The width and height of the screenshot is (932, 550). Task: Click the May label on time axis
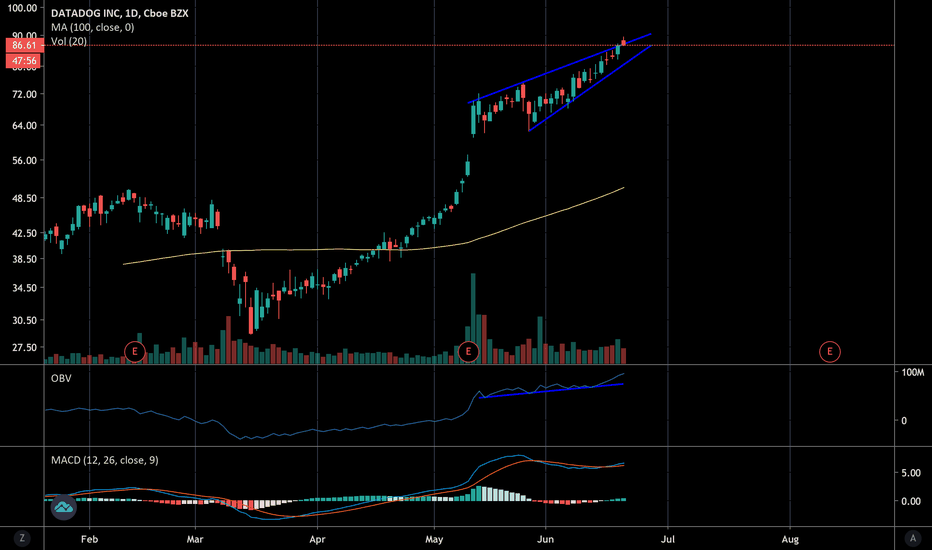[x=434, y=539]
